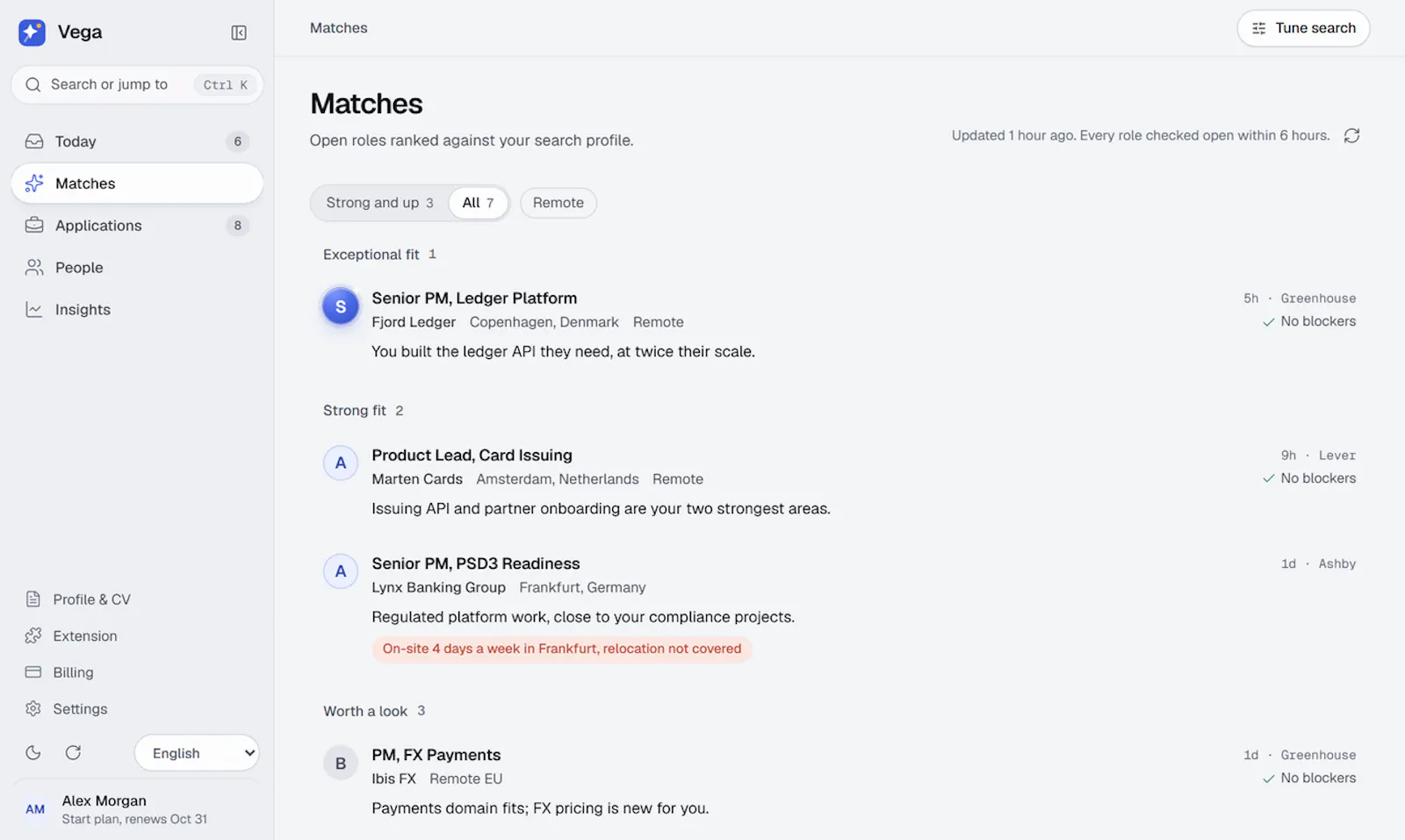Collapse the sidebar panel icon
The width and height of the screenshot is (1405, 840).
click(x=239, y=32)
